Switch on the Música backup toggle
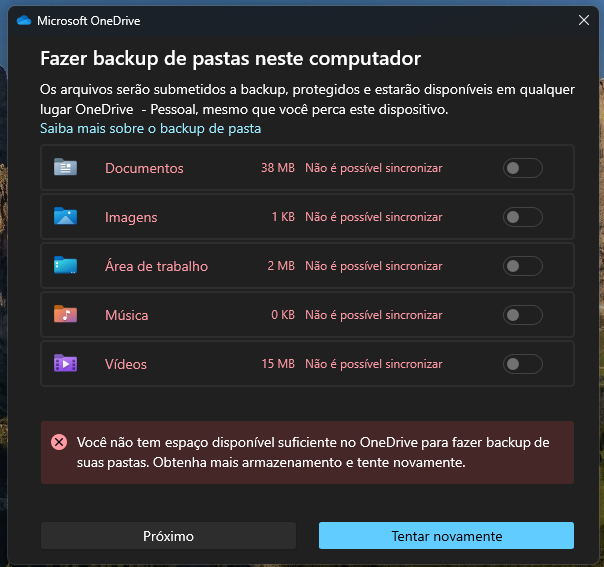 [x=522, y=315]
